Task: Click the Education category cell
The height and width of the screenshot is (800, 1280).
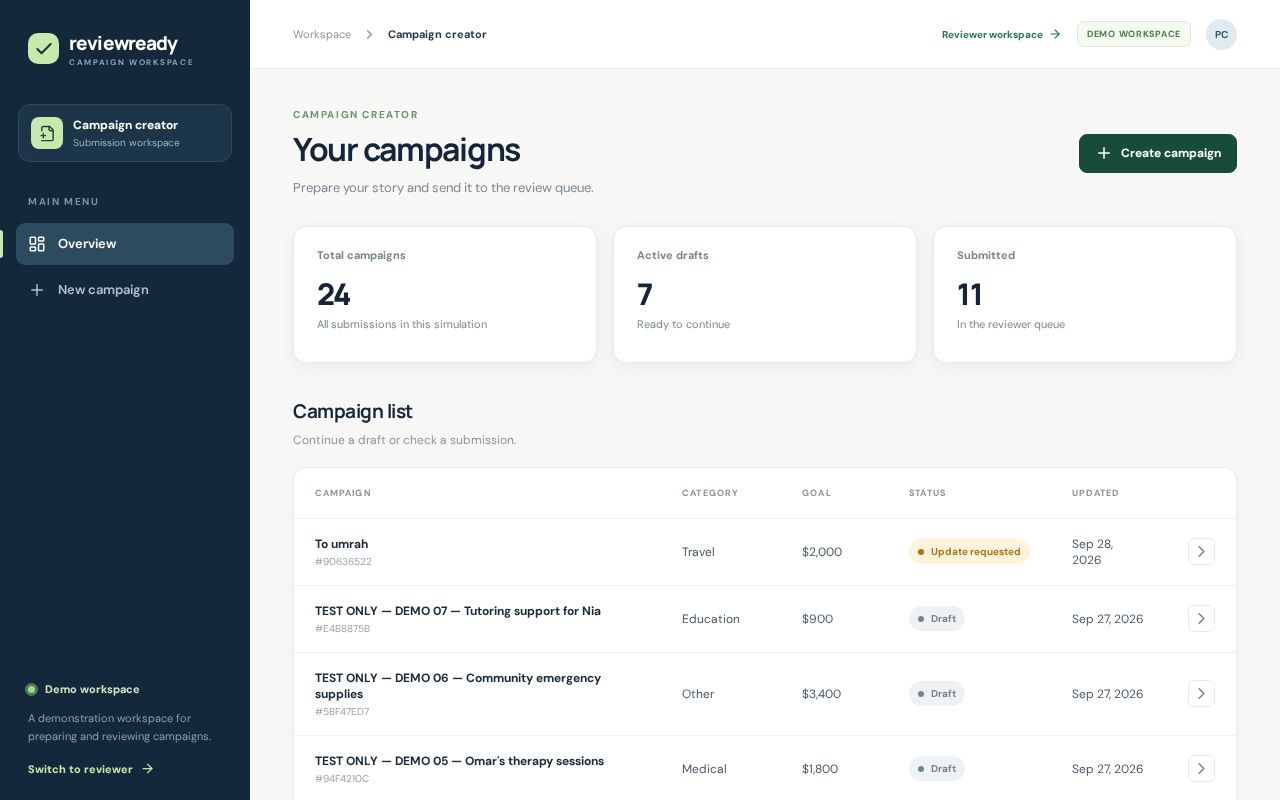Action: (x=711, y=619)
